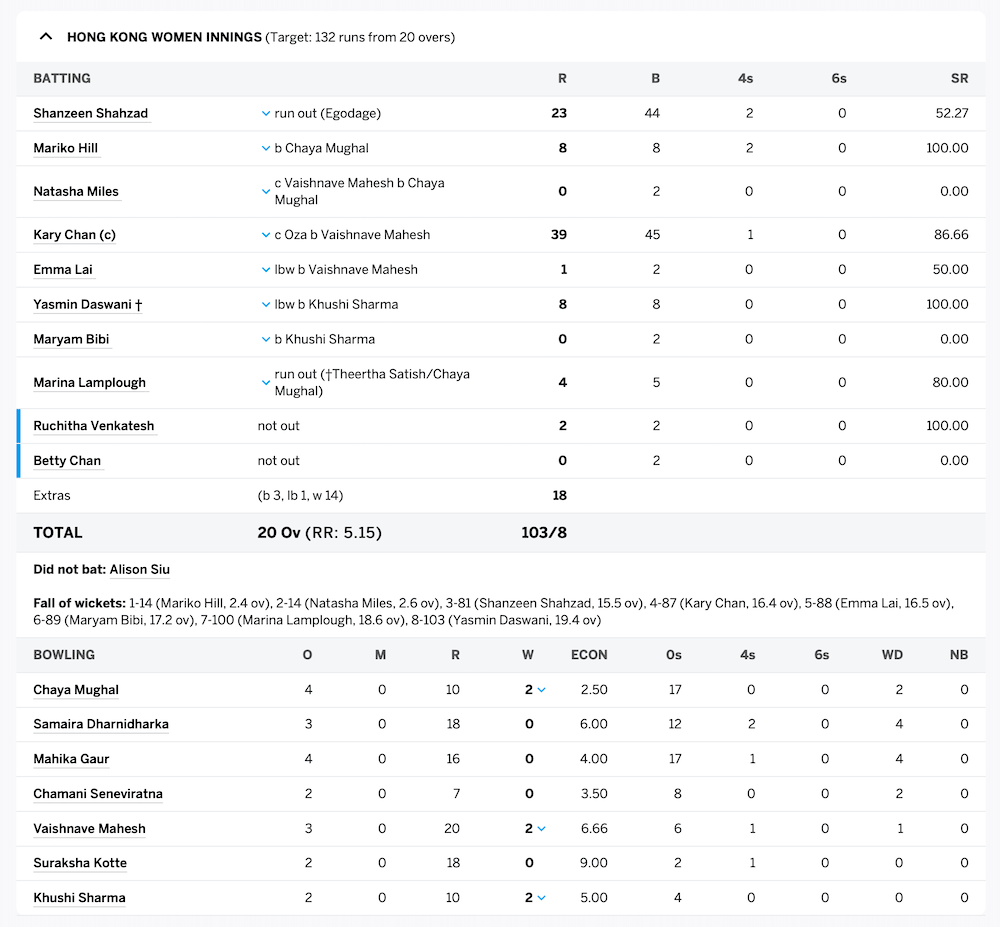Image resolution: width=1000 pixels, height=927 pixels.
Task: Click chevron next to Emma Lai's lbw dismissal
Action: click(265, 270)
